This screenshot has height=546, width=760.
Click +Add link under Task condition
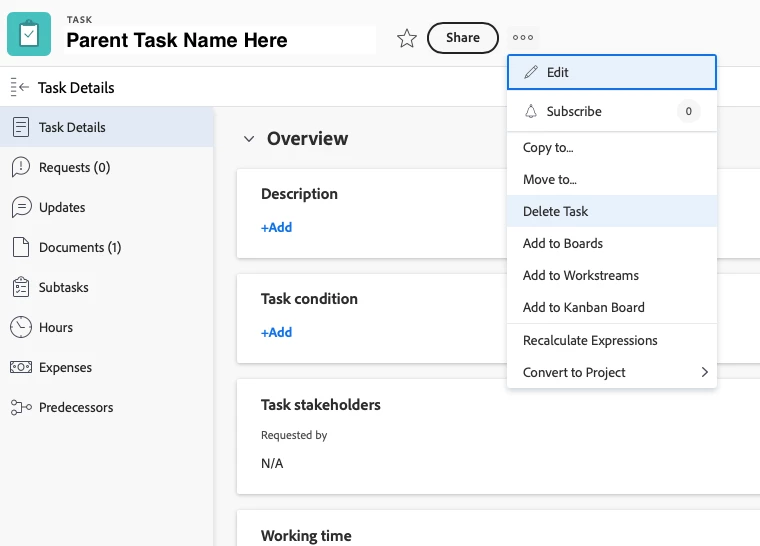click(x=276, y=332)
